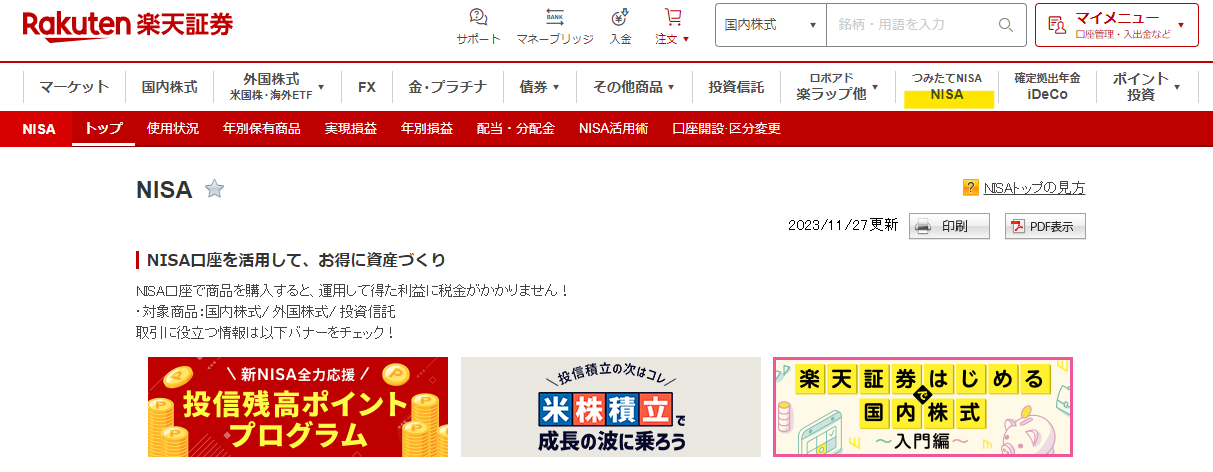Open 投信残高ポイントプログラム banner
This screenshot has width=1213, height=472.
(x=298, y=407)
